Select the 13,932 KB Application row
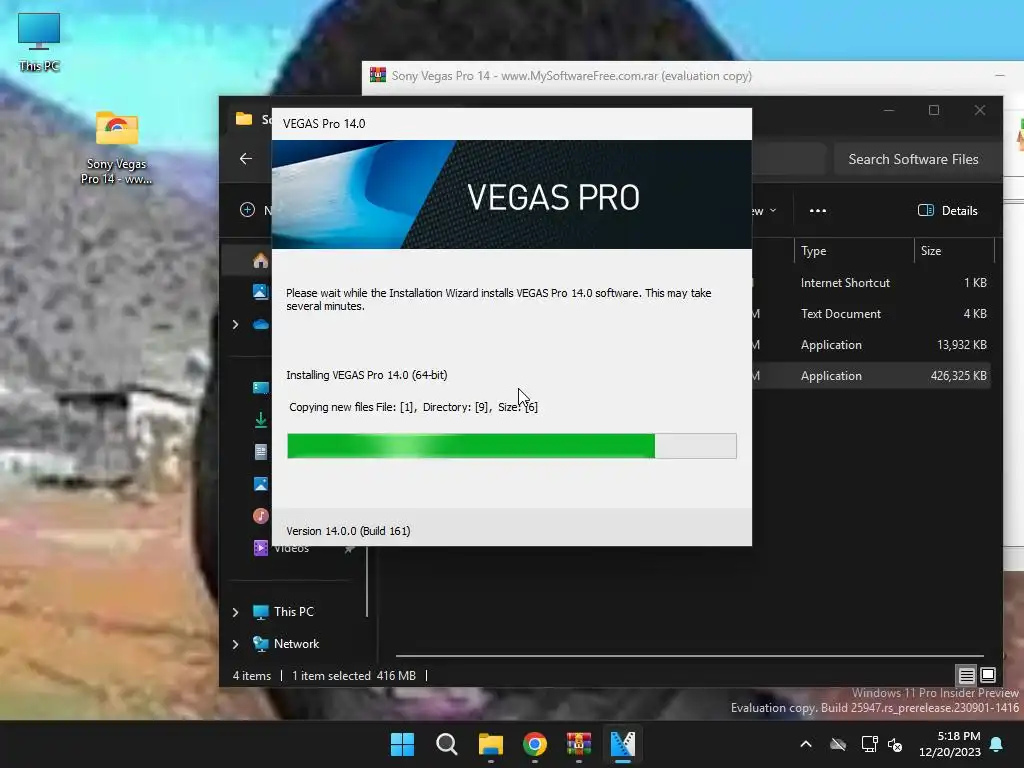This screenshot has width=1024, height=768. click(x=871, y=345)
